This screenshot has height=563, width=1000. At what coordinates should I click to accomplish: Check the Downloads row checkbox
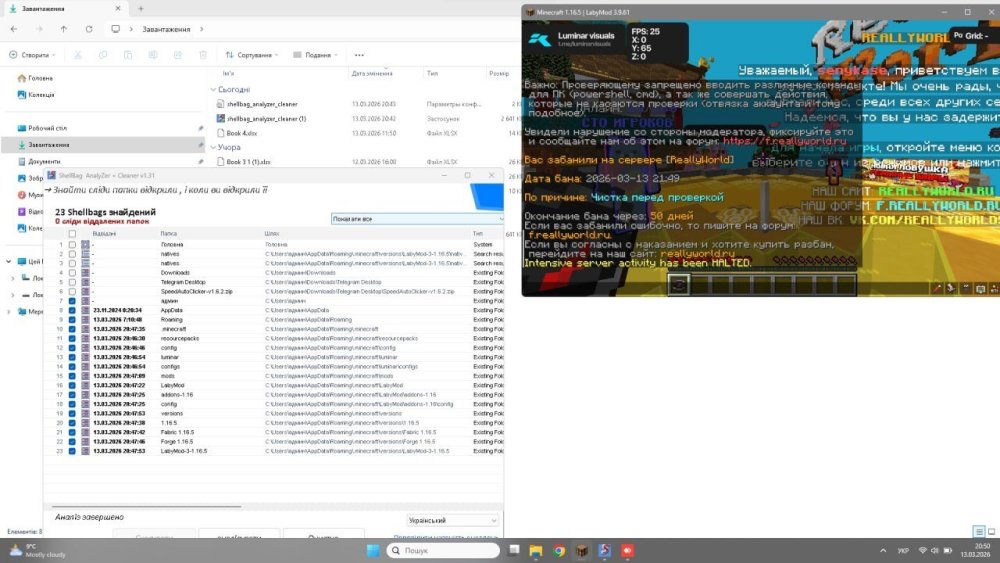pyautogui.click(x=72, y=273)
